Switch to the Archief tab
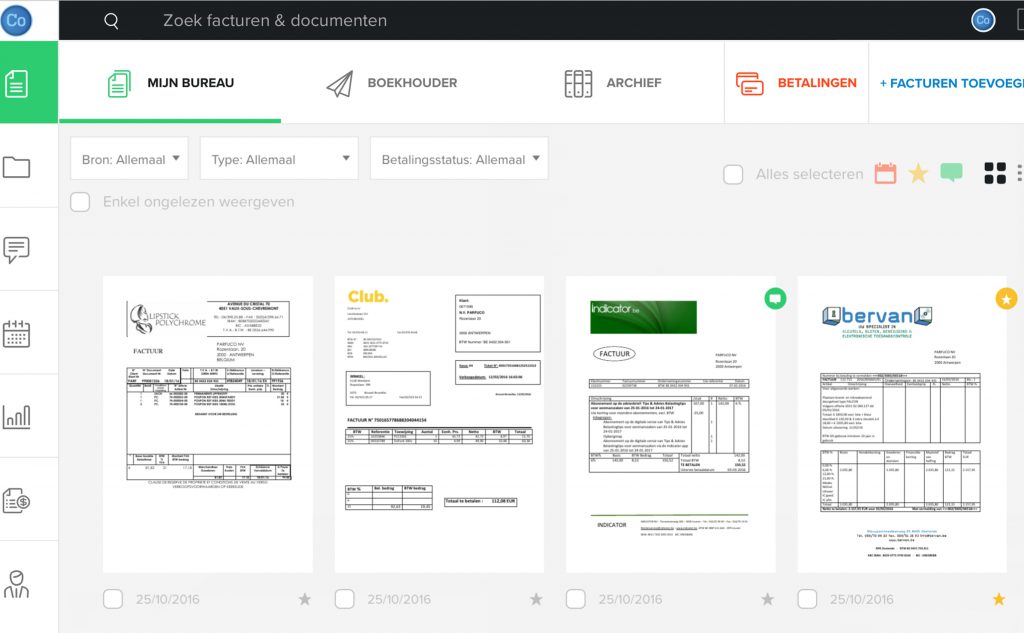This screenshot has width=1024, height=633. [x=613, y=83]
